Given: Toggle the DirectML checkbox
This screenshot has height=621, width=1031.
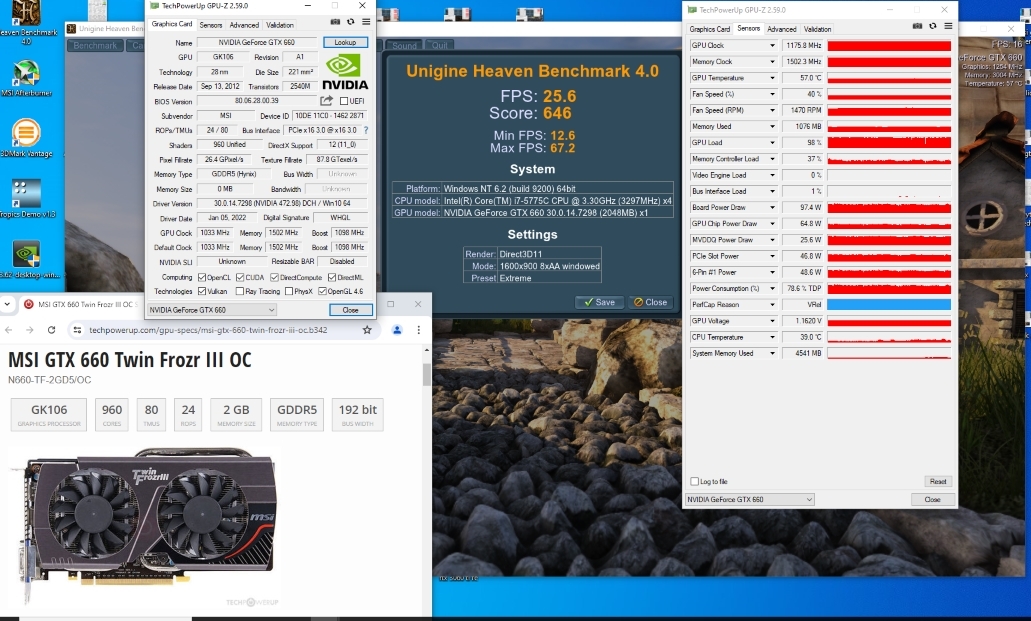Looking at the screenshot, I should [x=332, y=278].
